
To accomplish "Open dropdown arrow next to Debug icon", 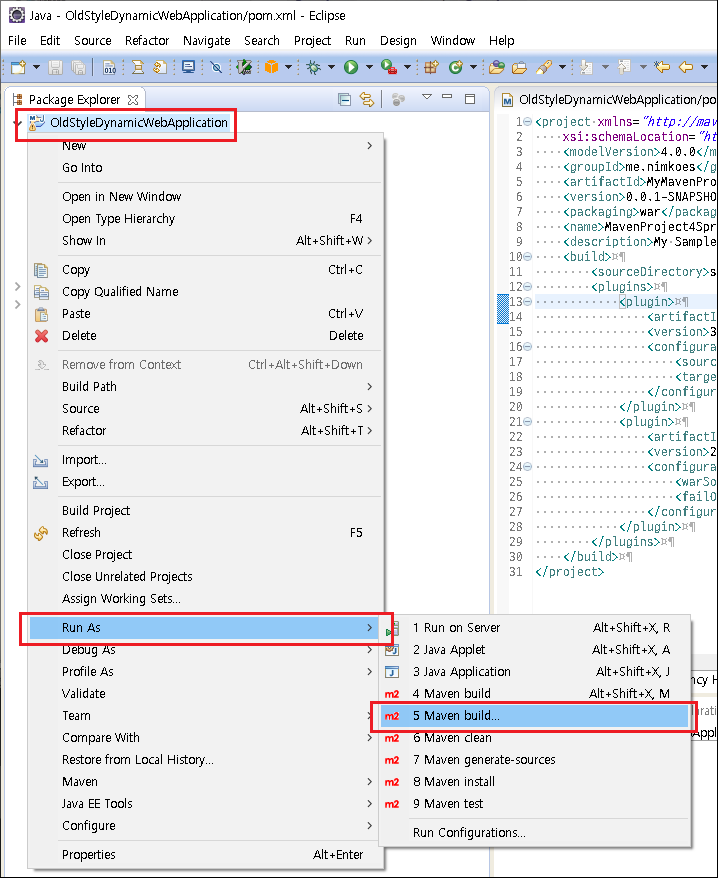I will coord(331,68).
